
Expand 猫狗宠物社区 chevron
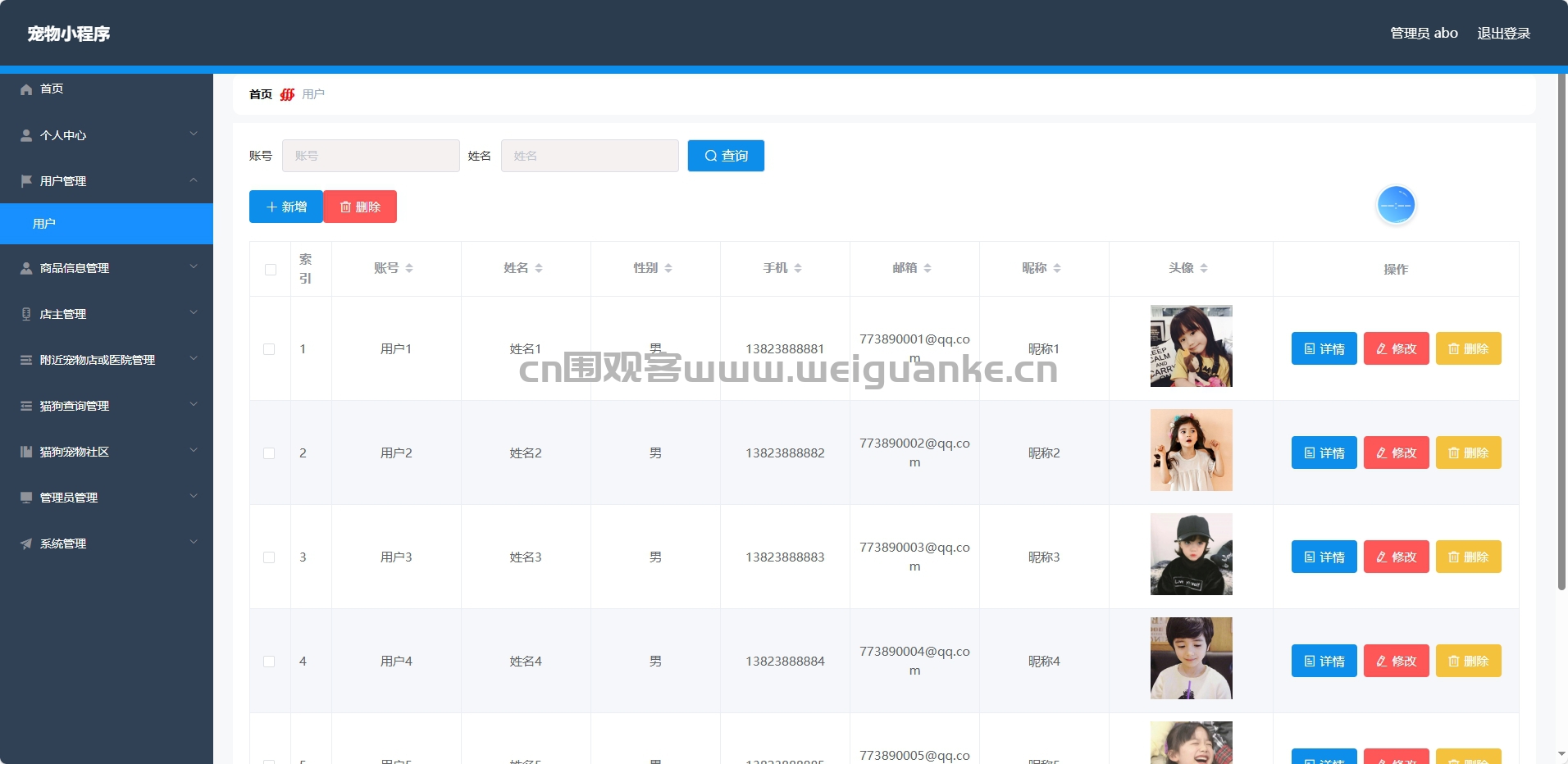194,450
